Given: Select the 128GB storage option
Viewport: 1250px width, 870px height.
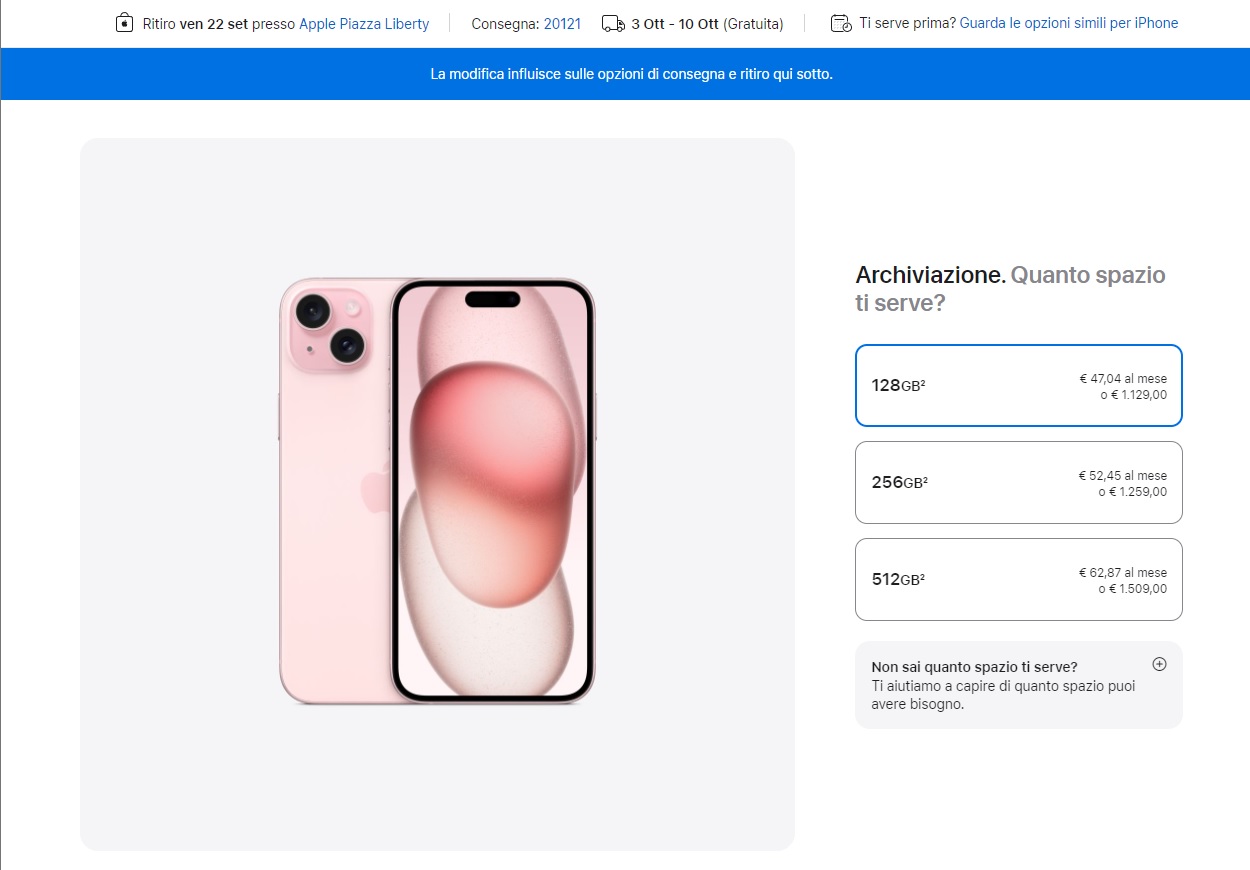Looking at the screenshot, I should (1018, 386).
